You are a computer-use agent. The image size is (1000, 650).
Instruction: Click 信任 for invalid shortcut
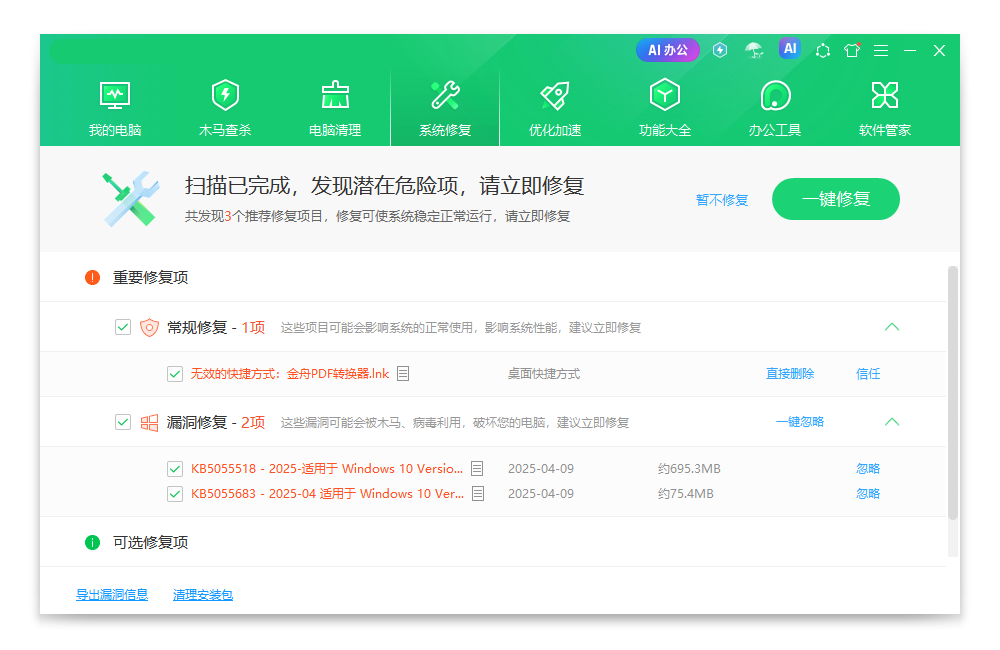point(868,374)
